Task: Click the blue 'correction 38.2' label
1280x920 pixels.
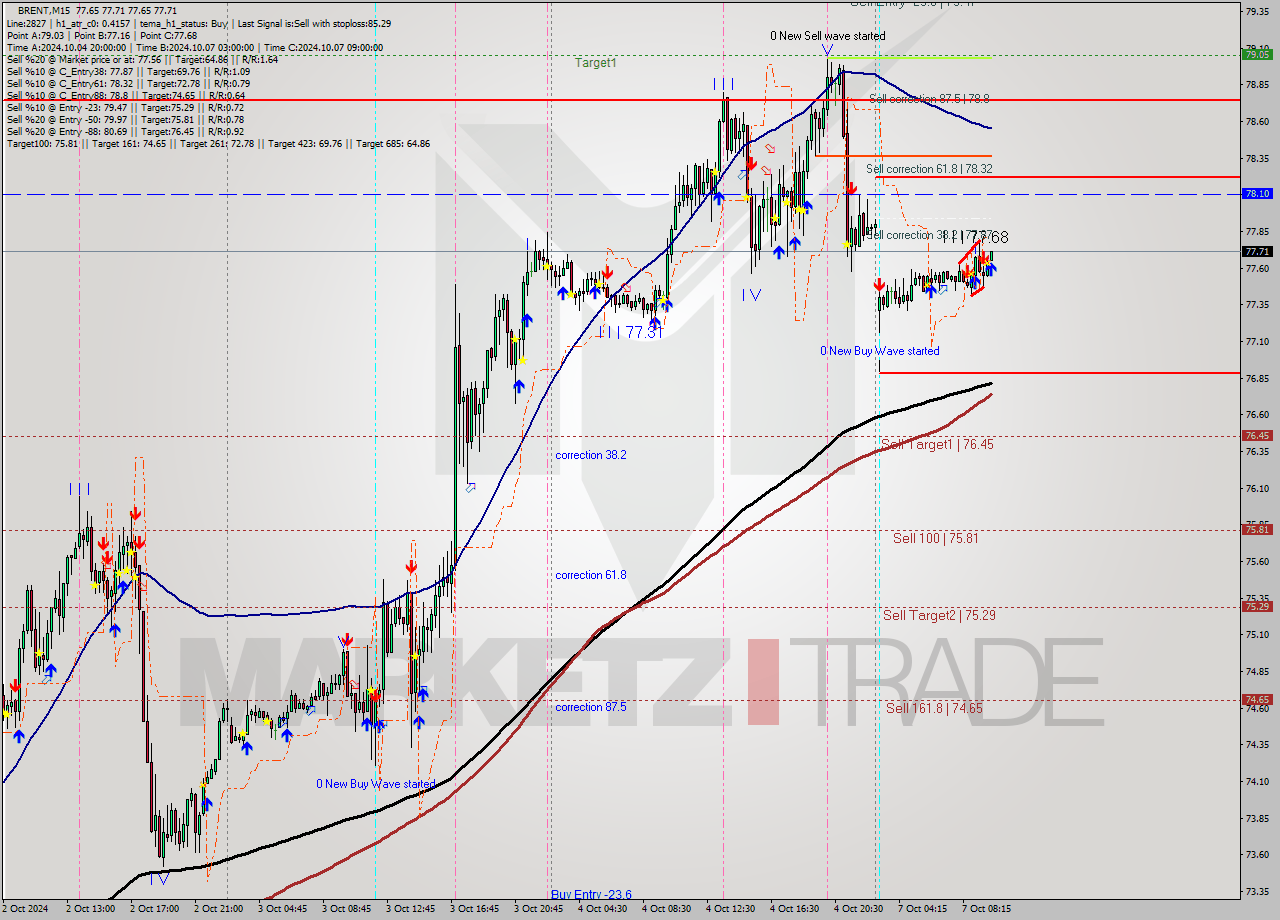Action: point(591,455)
